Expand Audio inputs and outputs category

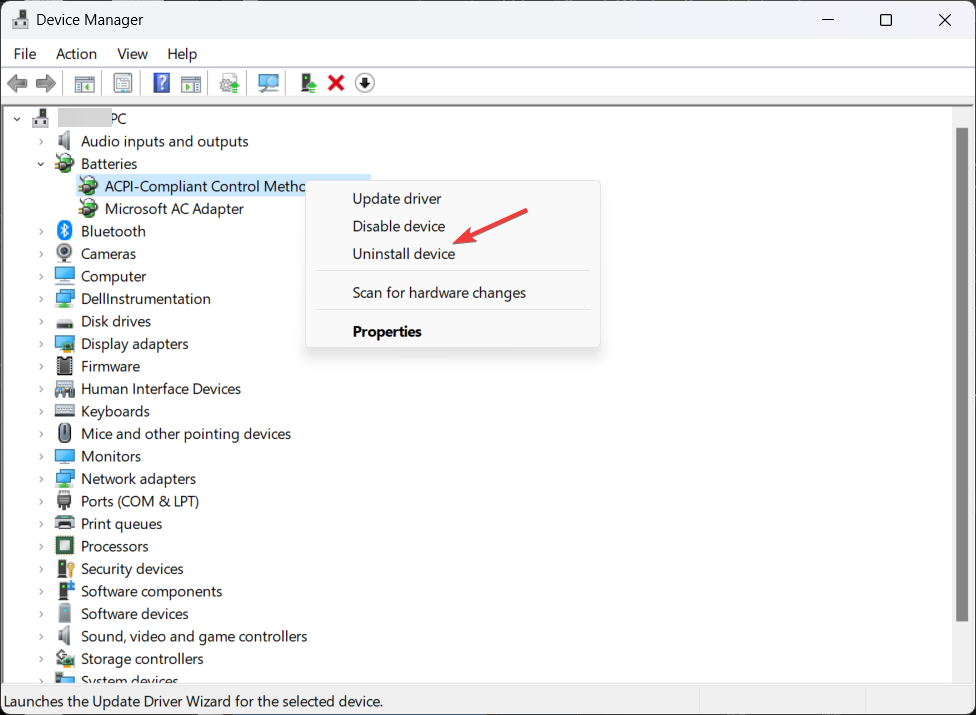point(41,142)
